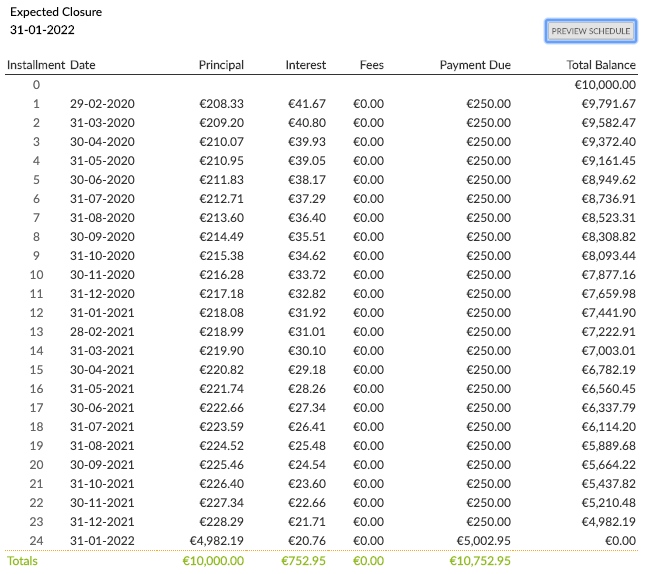
Task: Select date 30-04-2020
Action: pos(102,142)
